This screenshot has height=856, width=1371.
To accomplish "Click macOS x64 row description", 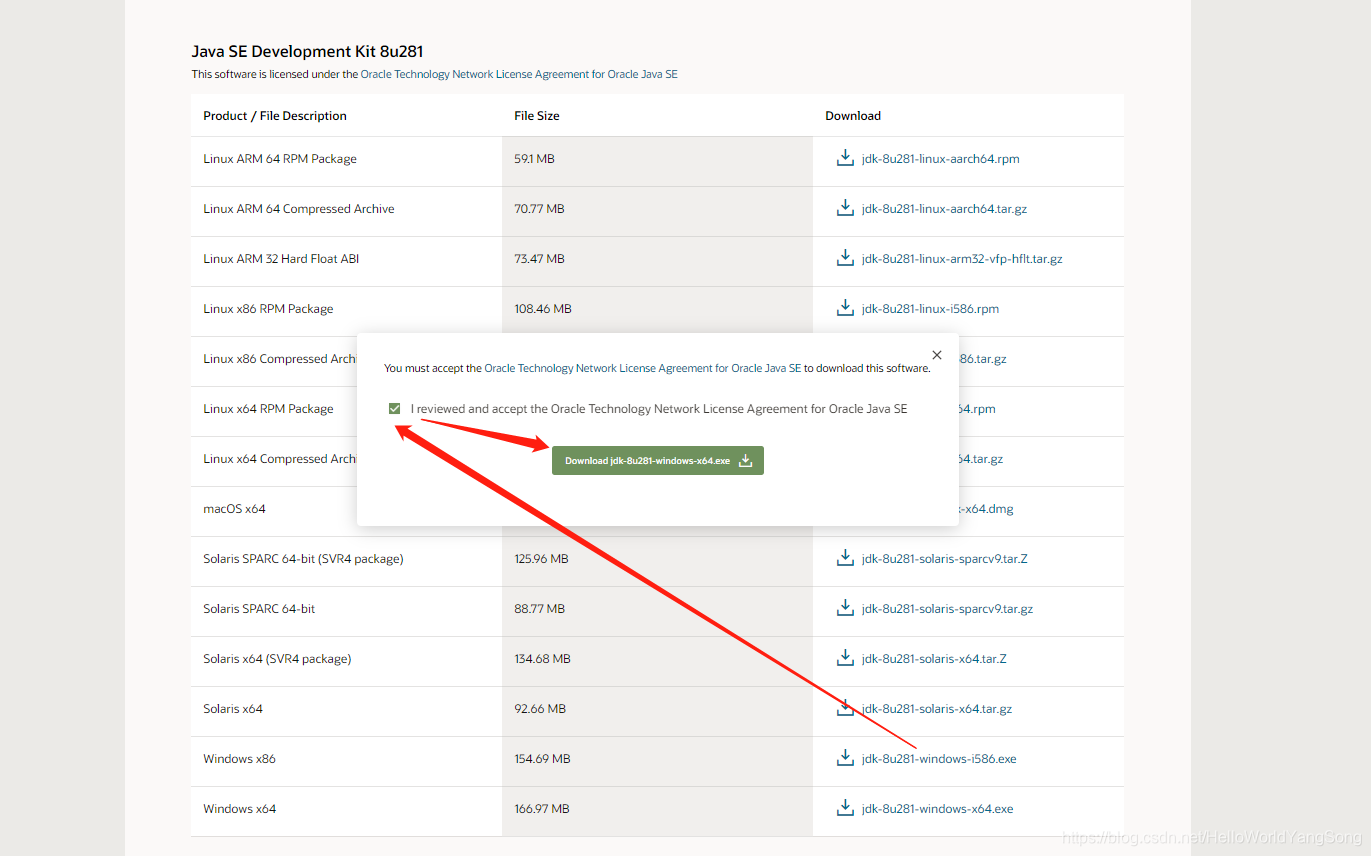I will pos(234,509).
